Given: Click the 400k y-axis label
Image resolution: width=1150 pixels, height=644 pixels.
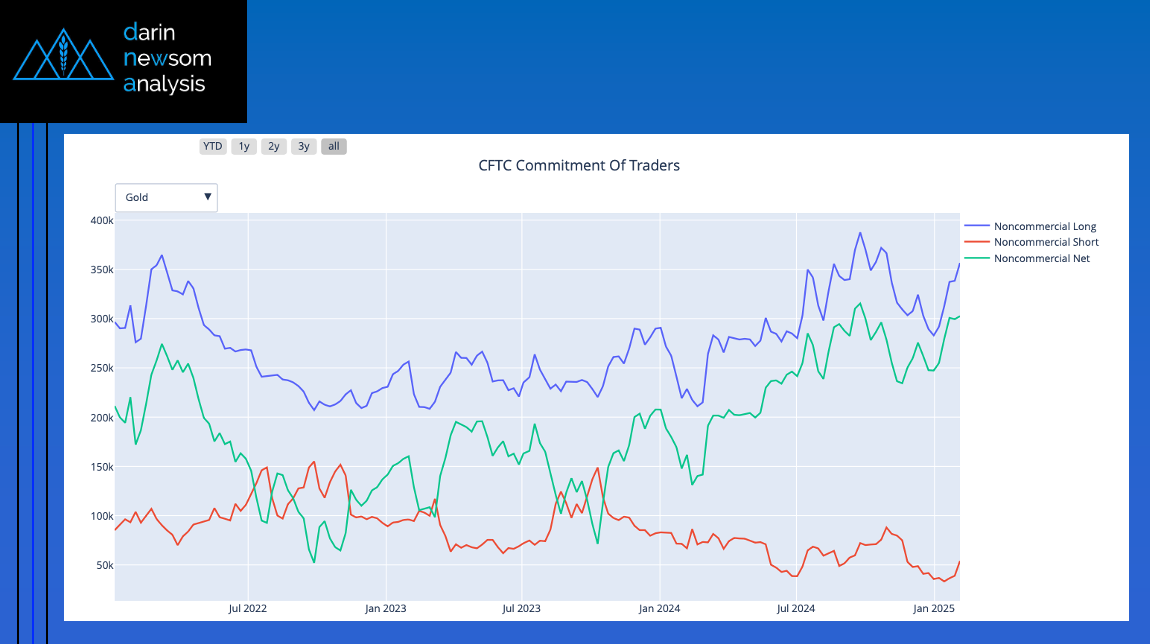Looking at the screenshot, I should 100,220.
